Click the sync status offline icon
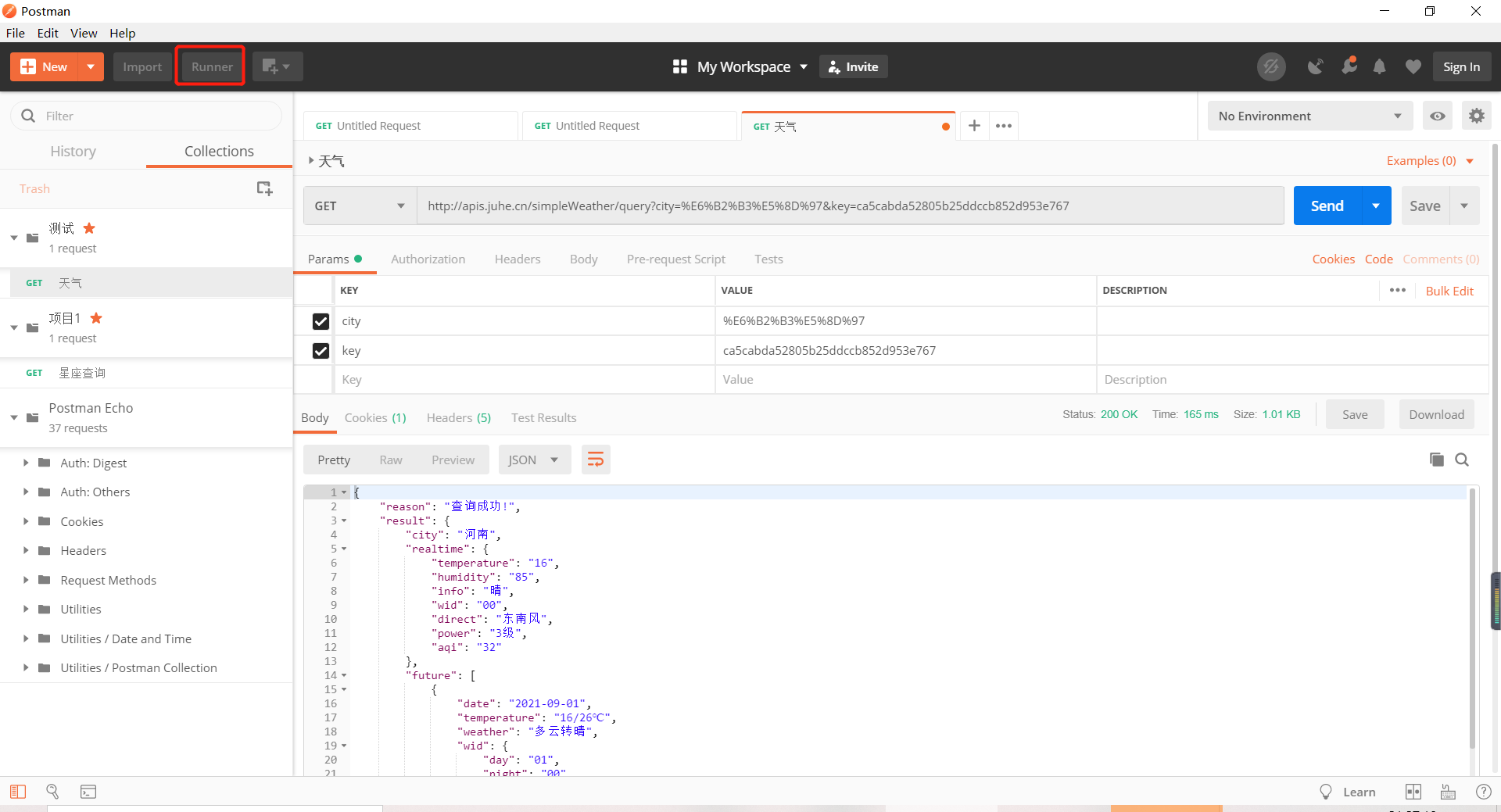Screen dimensions: 1501x812 pyautogui.click(x=1271, y=66)
